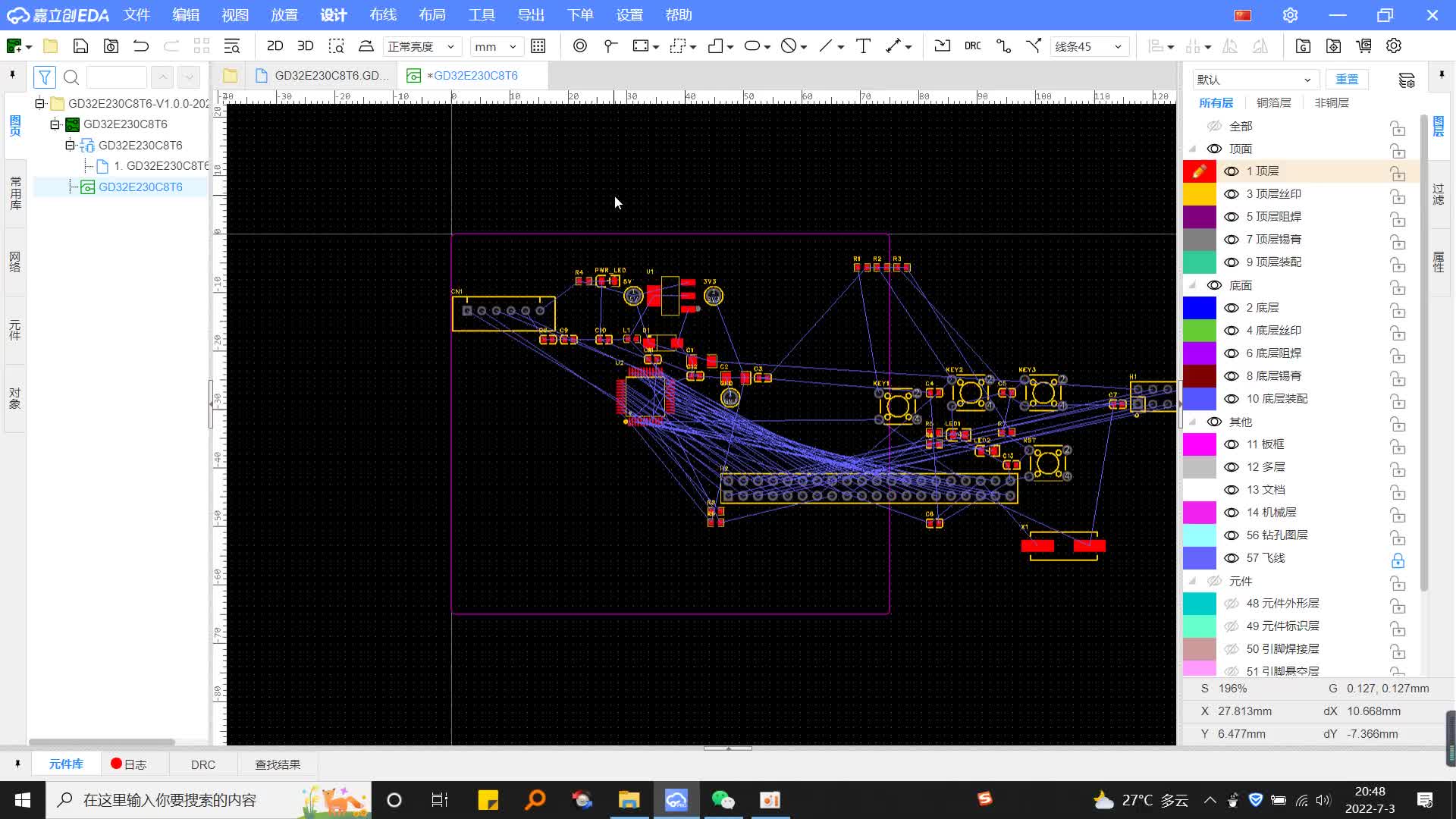Hide the 2 底层 layer

[1232, 308]
